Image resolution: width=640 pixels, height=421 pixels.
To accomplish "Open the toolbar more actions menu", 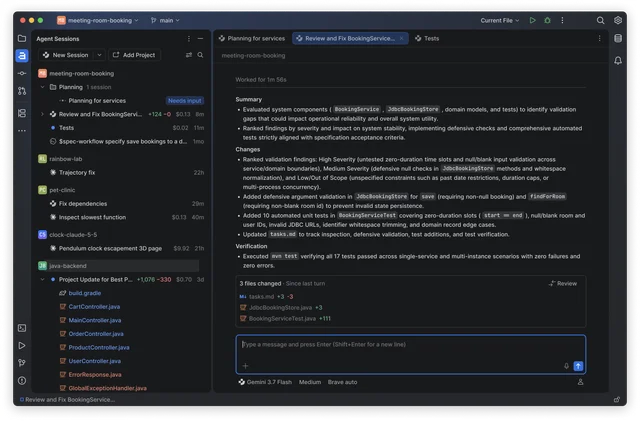I will (x=562, y=20).
